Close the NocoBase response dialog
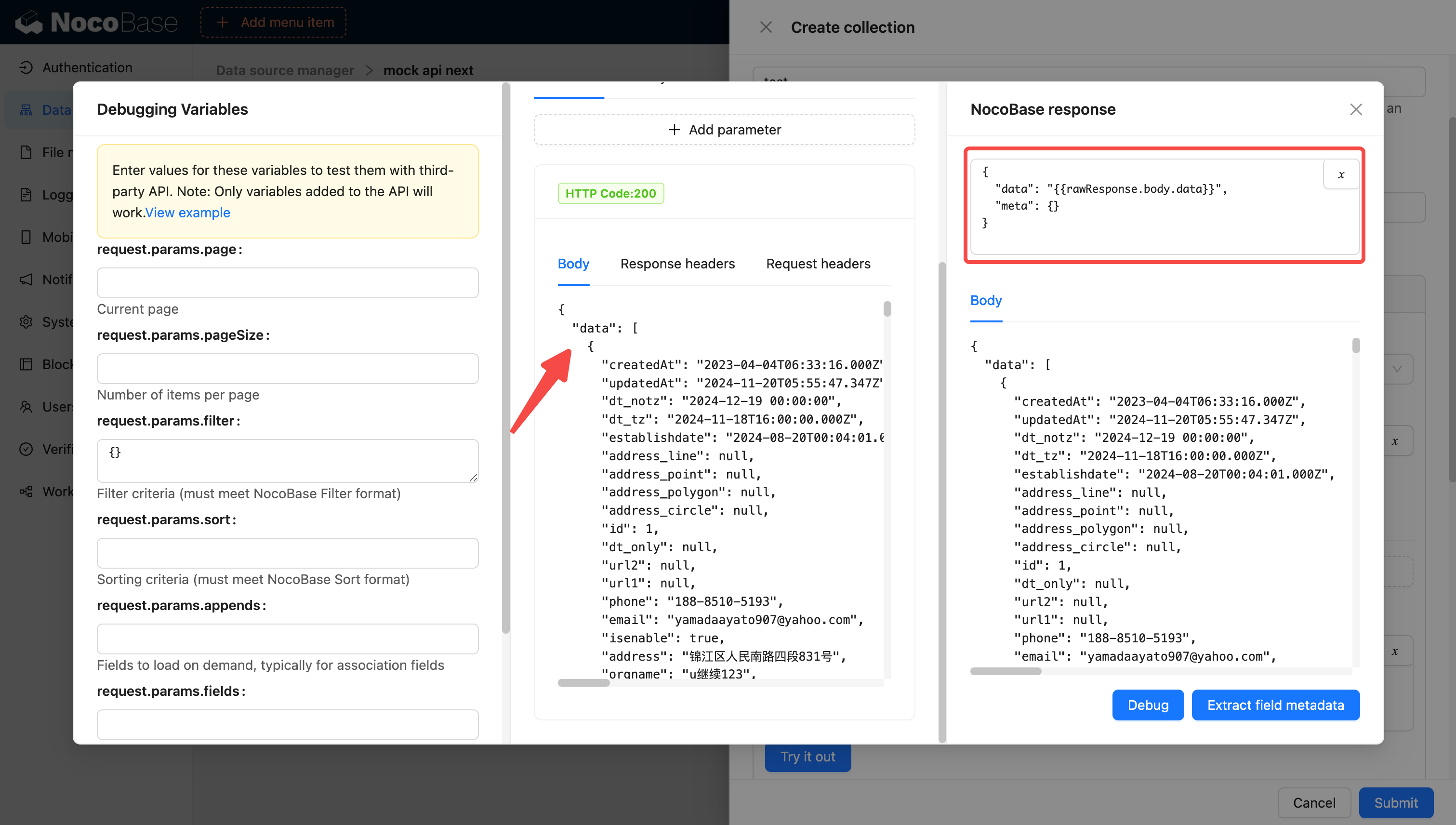The image size is (1456, 825). (x=1356, y=109)
